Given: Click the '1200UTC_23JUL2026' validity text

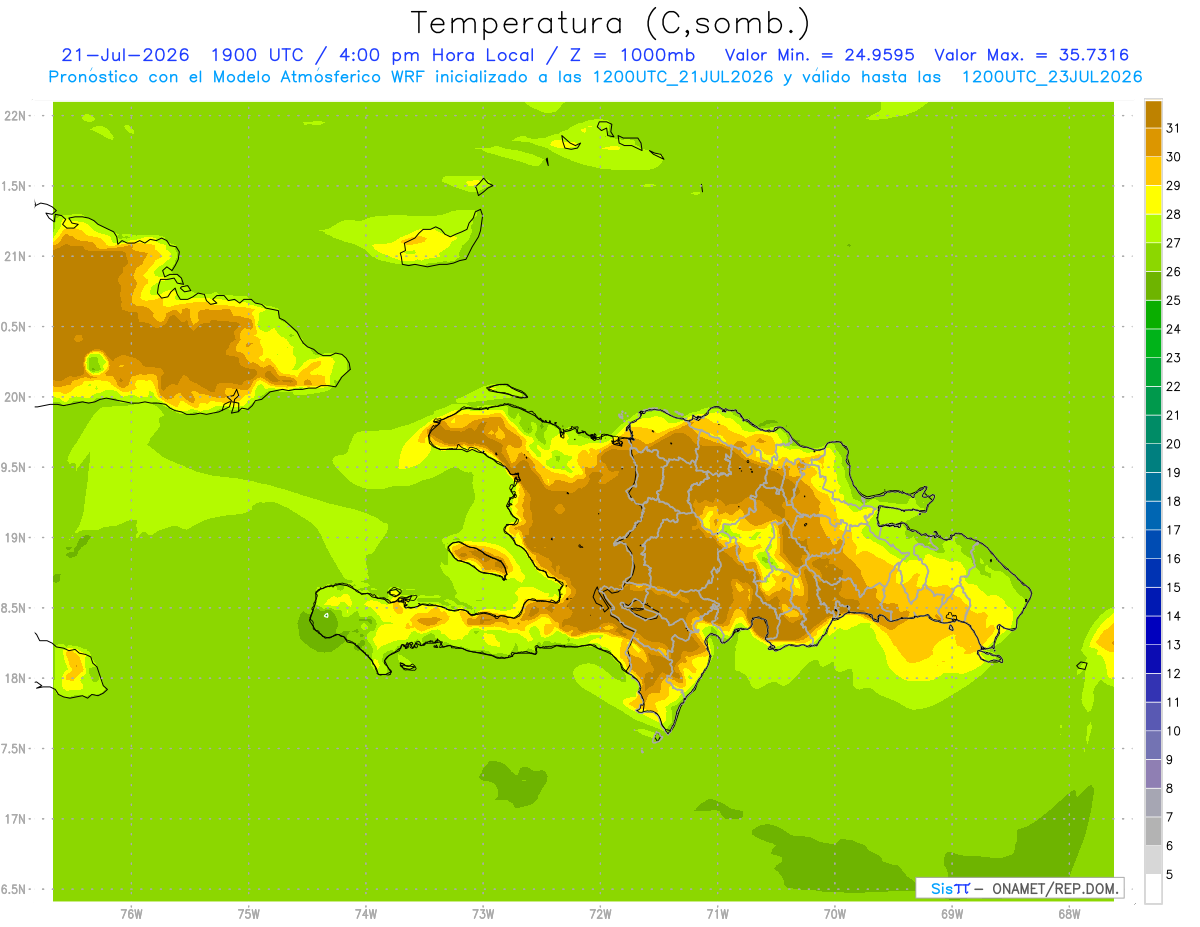Looking at the screenshot, I should [1051, 77].
